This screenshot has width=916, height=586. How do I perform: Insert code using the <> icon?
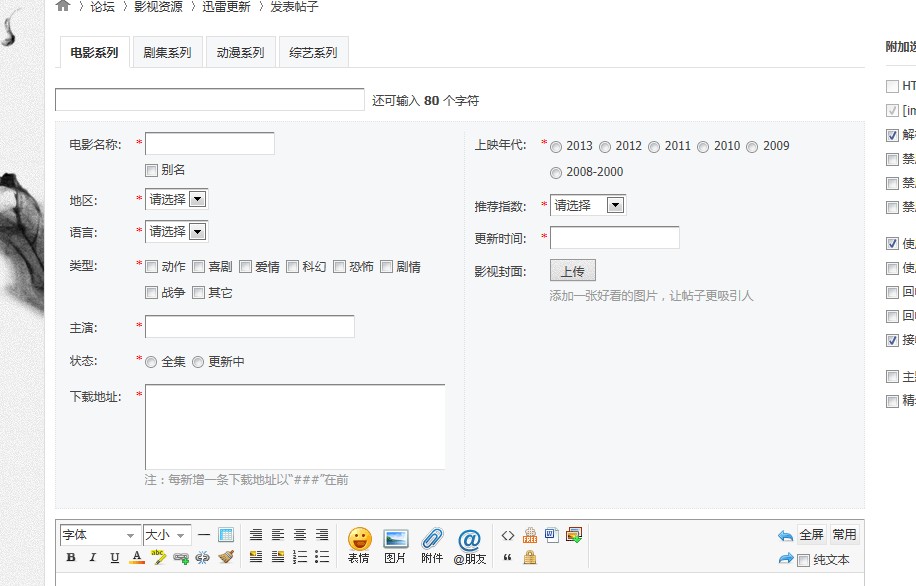tap(507, 535)
